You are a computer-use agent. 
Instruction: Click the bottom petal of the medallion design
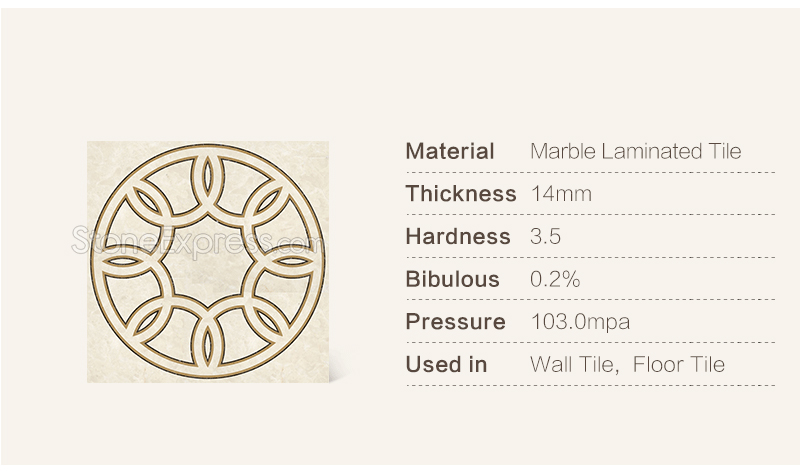point(207,348)
